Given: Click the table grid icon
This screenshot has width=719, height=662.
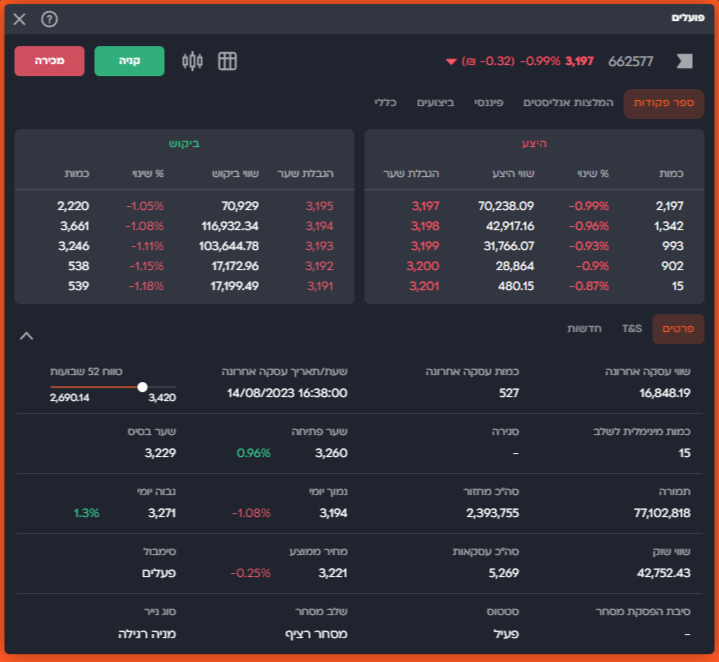Looking at the screenshot, I should tap(227, 61).
